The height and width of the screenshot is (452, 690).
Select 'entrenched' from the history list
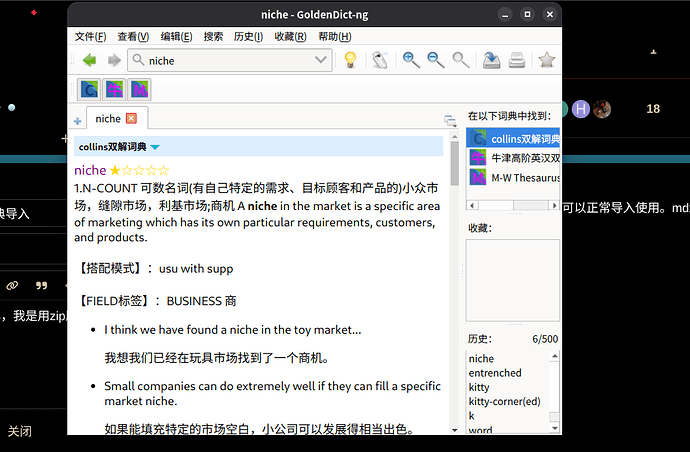495,373
